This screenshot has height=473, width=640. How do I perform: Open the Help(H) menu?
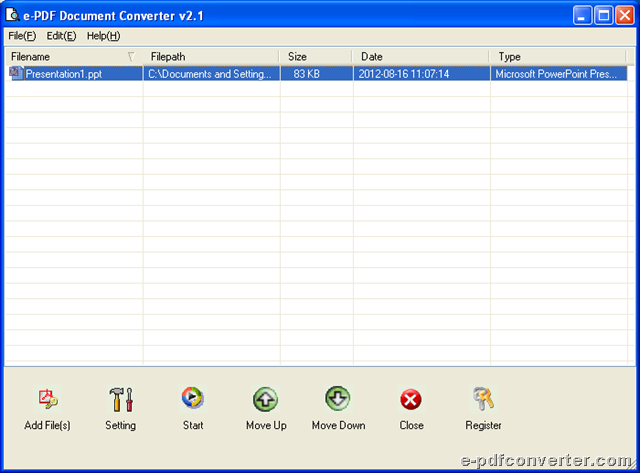103,36
